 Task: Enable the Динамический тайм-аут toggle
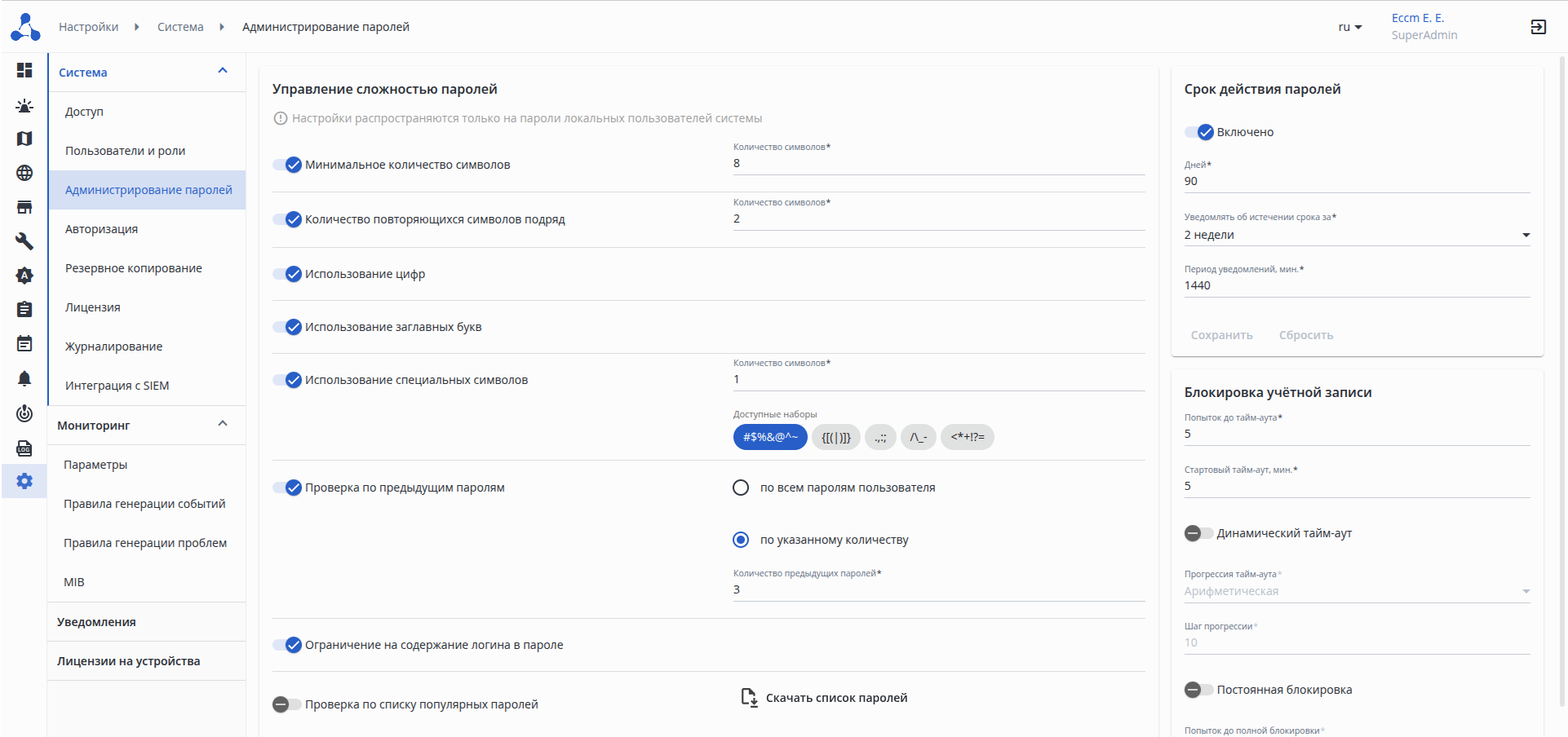pos(1198,533)
